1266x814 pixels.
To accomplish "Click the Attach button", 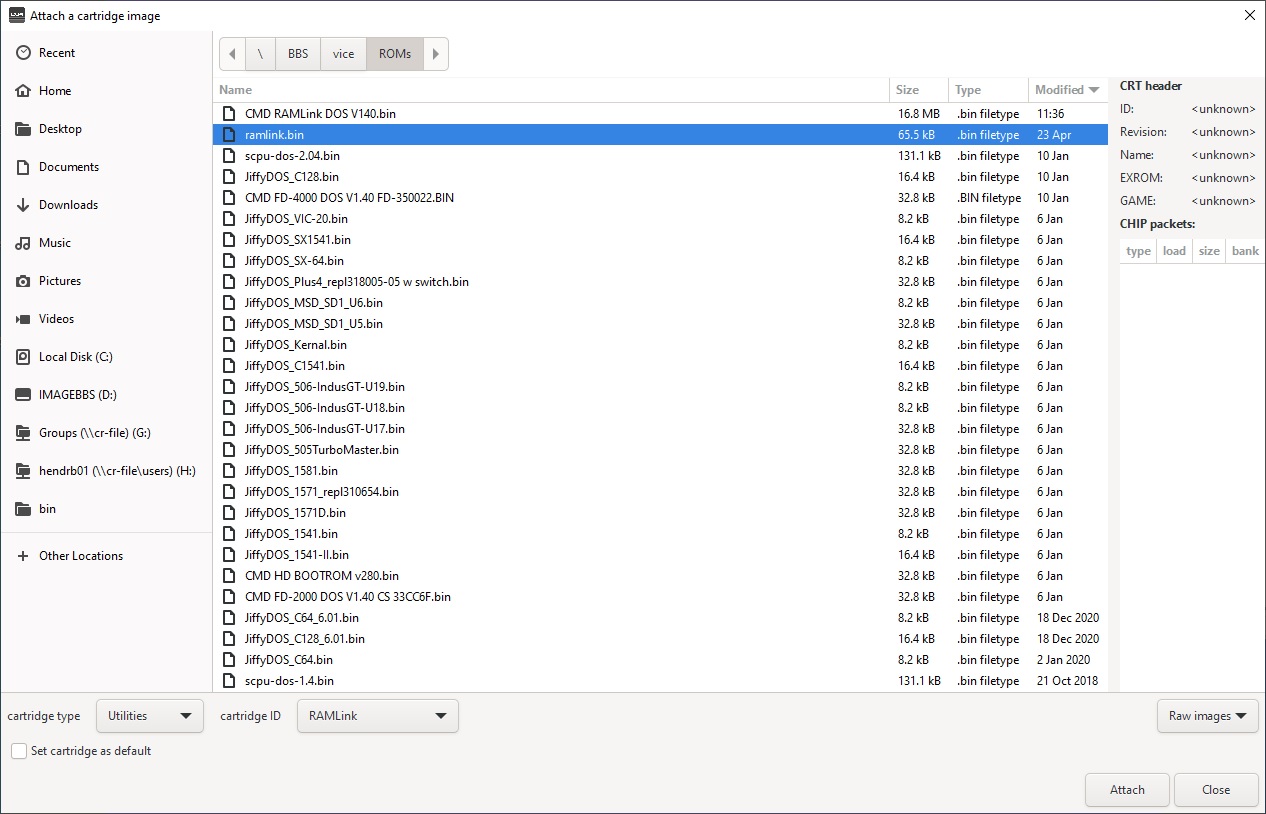I will 1128,790.
